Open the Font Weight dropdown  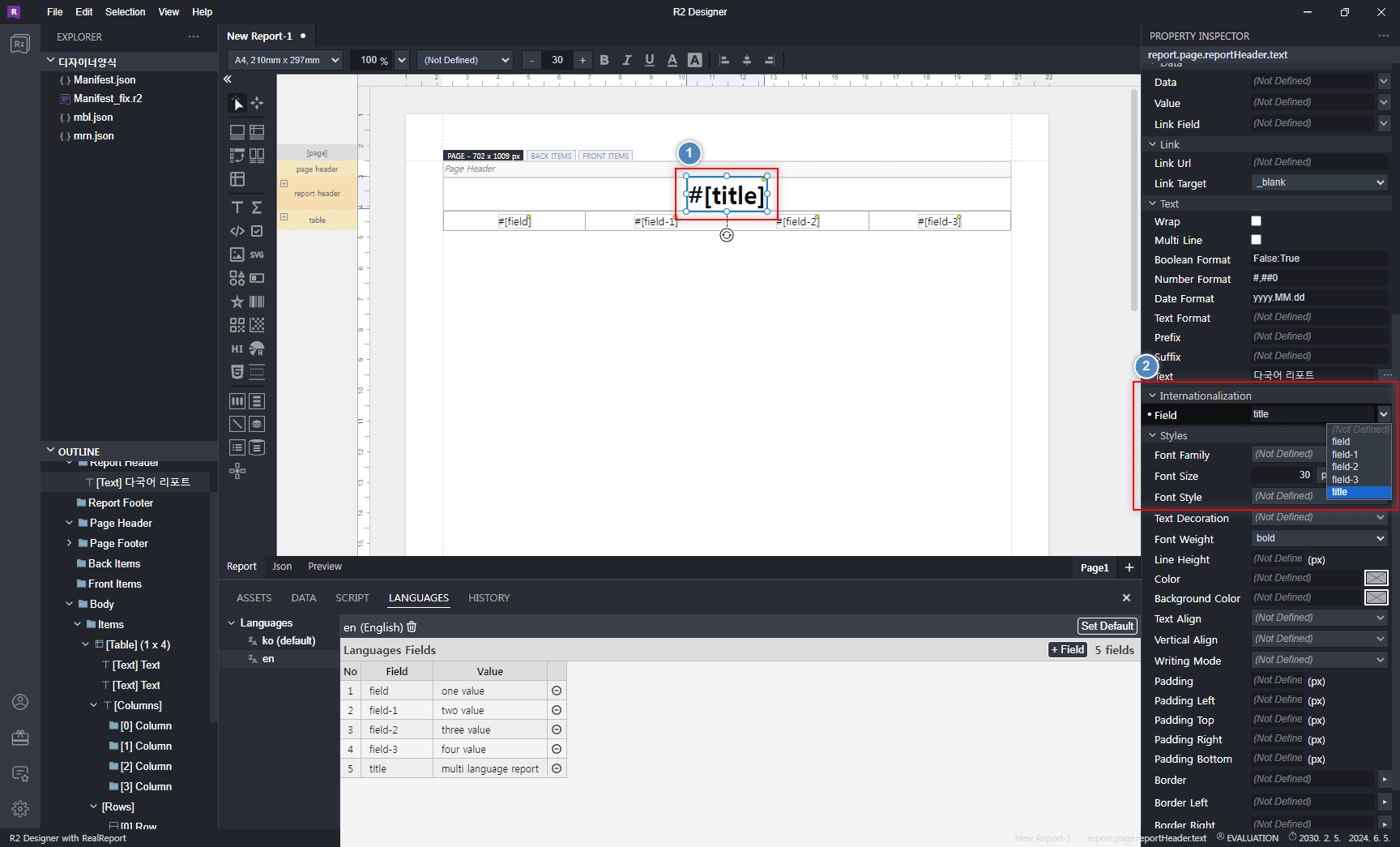point(1320,538)
